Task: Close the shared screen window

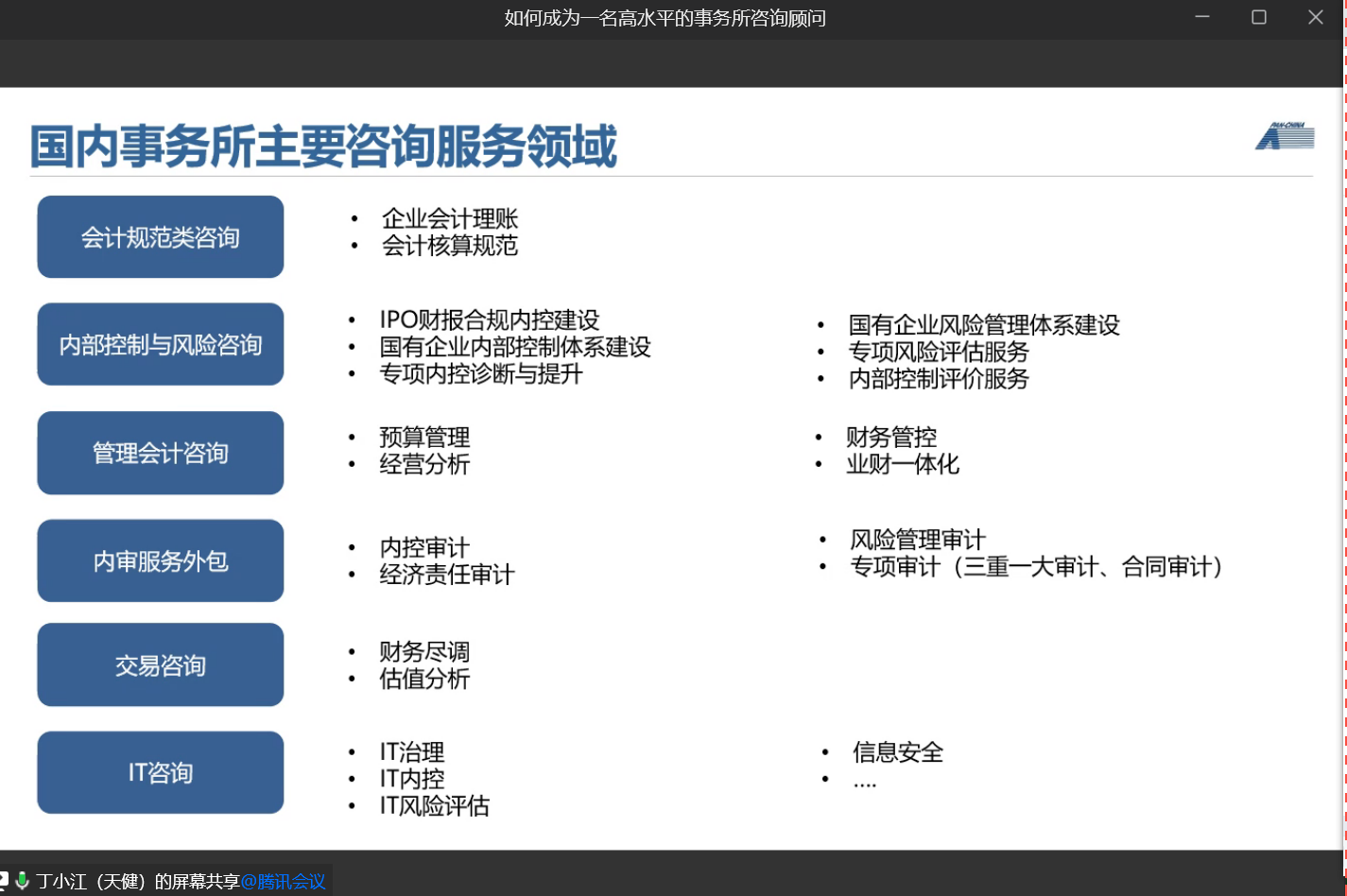Action: click(x=1315, y=17)
